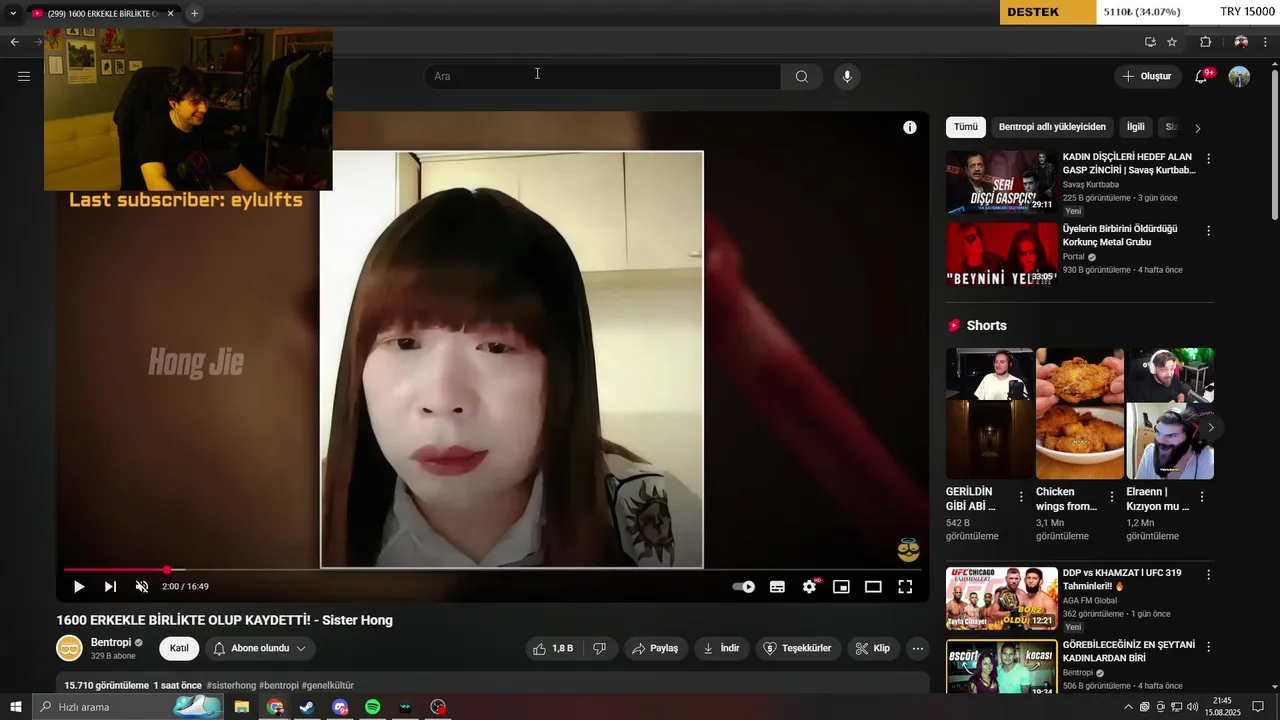This screenshot has height=720, width=1280.
Task: Toggle theater mode
Action: tap(873, 587)
